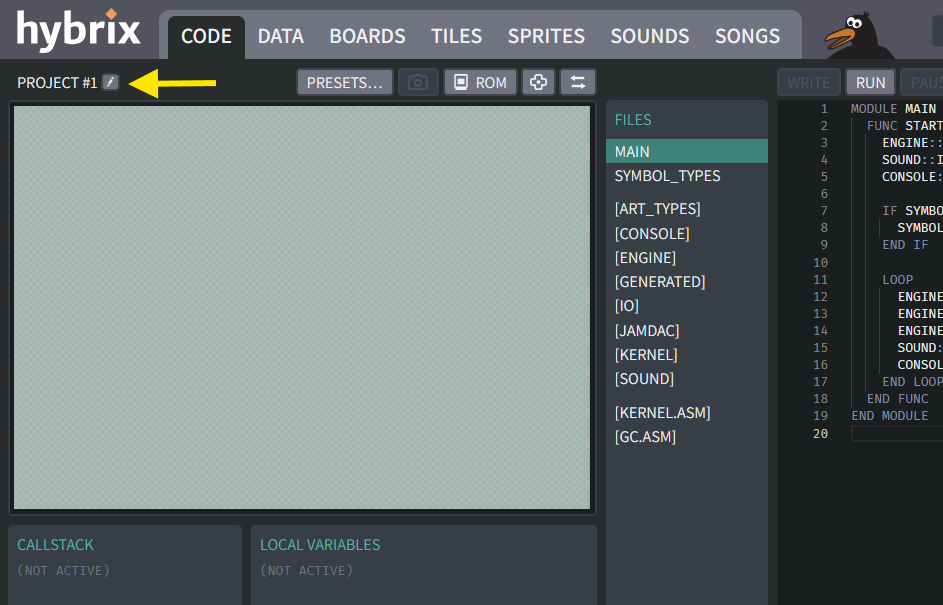Click the camera screenshot icon in toolbar

pyautogui.click(x=415, y=82)
